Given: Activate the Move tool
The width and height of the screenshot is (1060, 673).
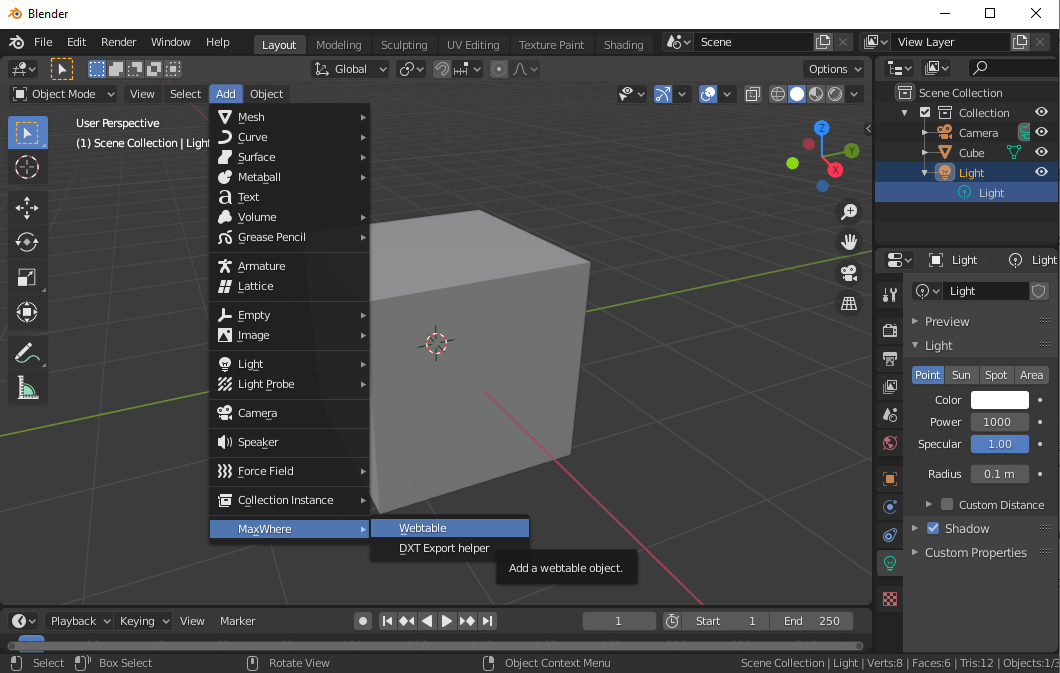Looking at the screenshot, I should coord(27,208).
